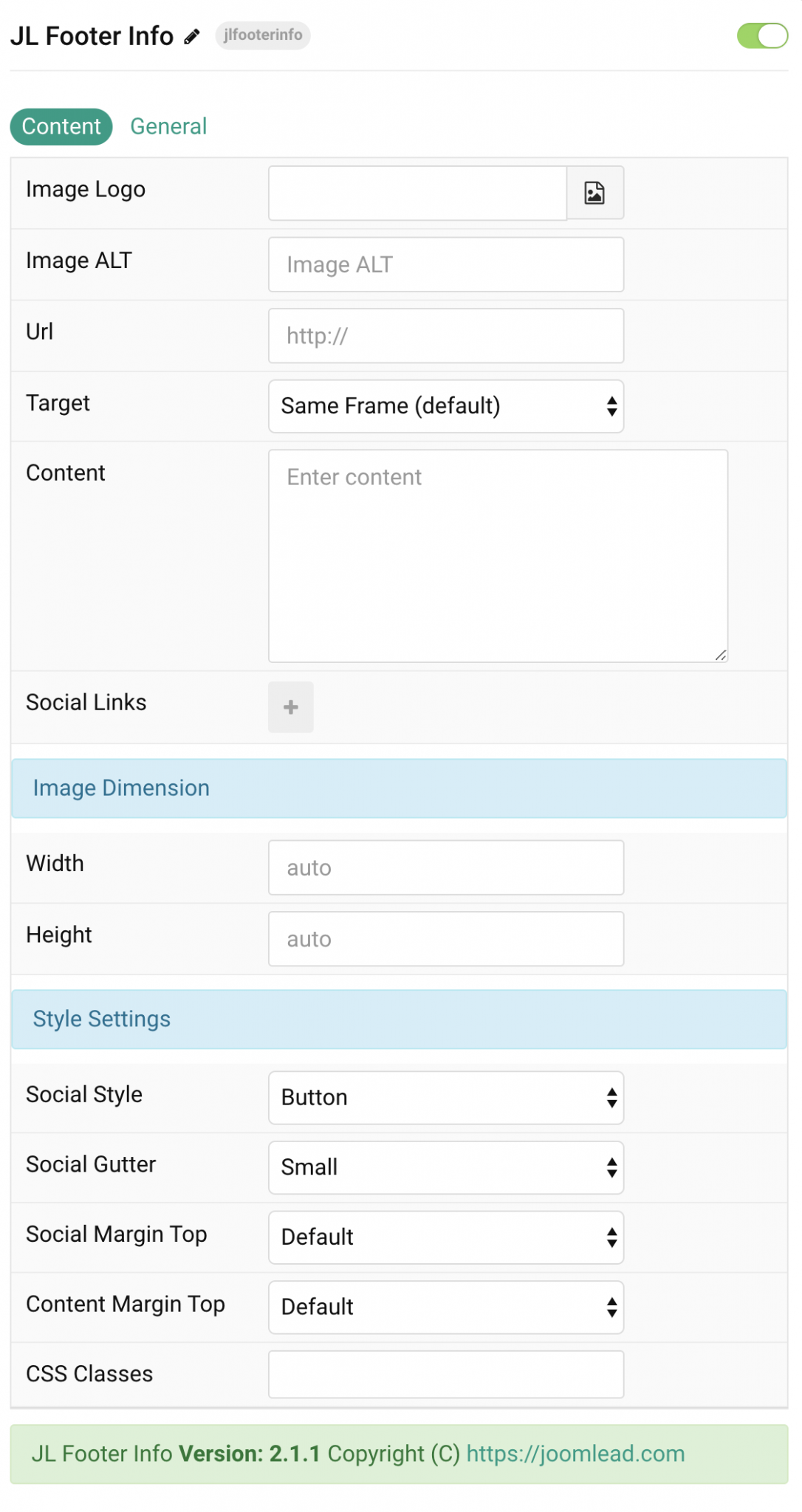Click the Url field showing http://
This screenshot has width=802, height=1512.
[445, 335]
